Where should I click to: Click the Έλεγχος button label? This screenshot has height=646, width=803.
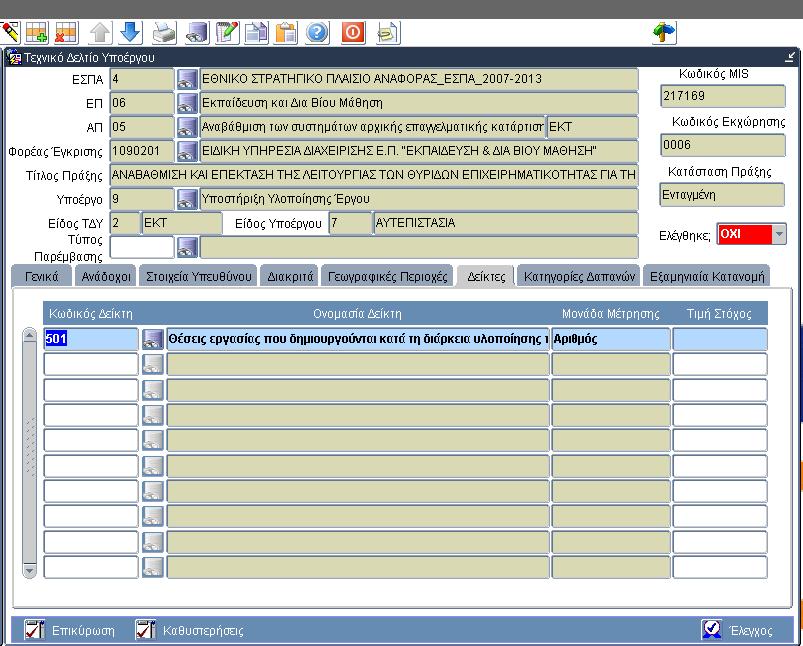pos(751,631)
